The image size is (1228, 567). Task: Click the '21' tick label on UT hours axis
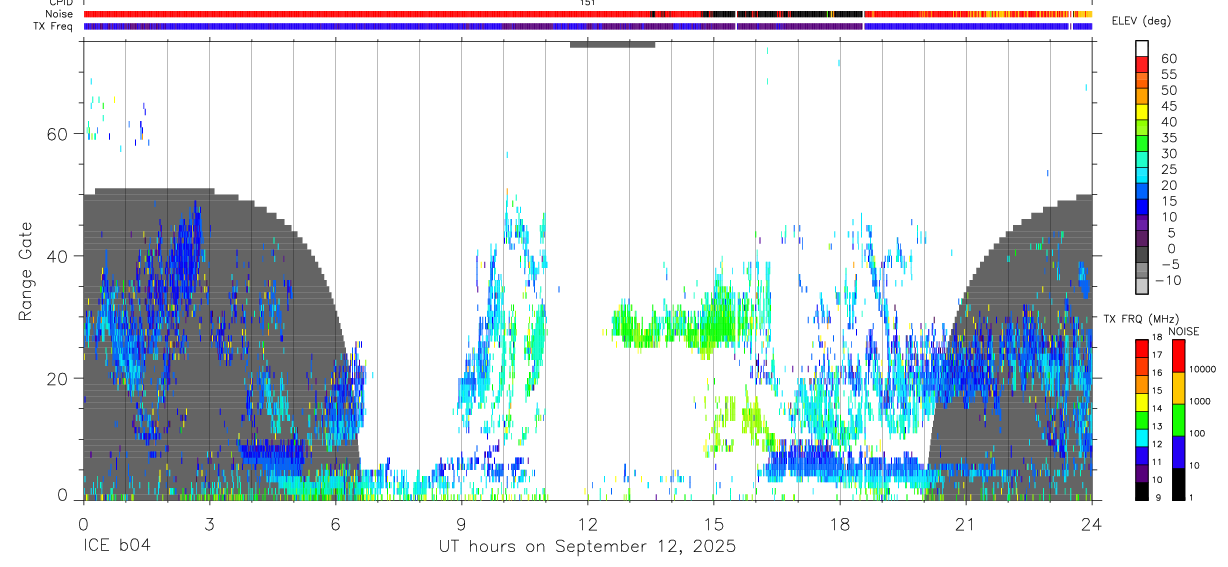[965, 523]
